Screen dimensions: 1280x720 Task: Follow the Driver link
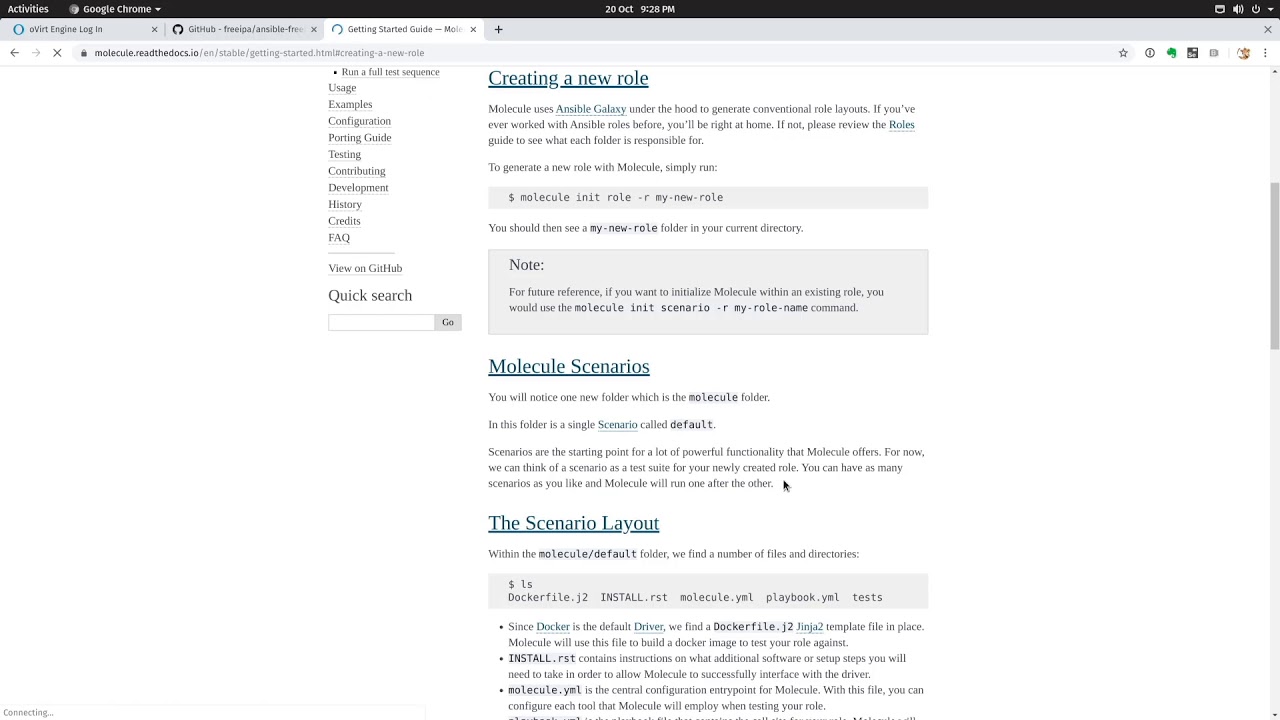648,627
